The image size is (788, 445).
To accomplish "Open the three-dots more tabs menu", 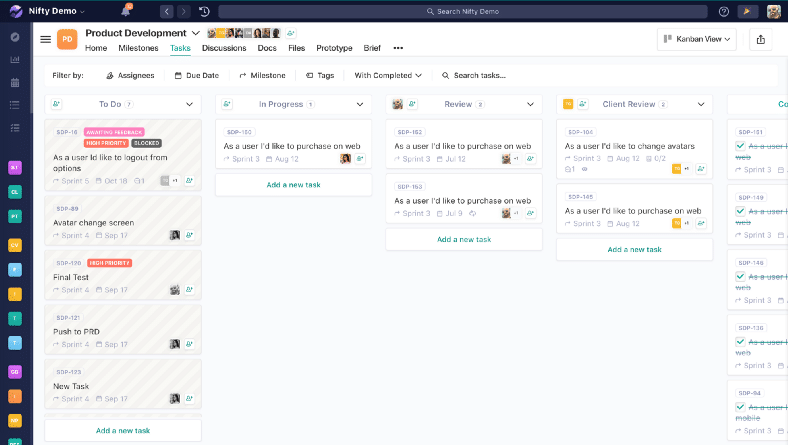I will coord(398,48).
